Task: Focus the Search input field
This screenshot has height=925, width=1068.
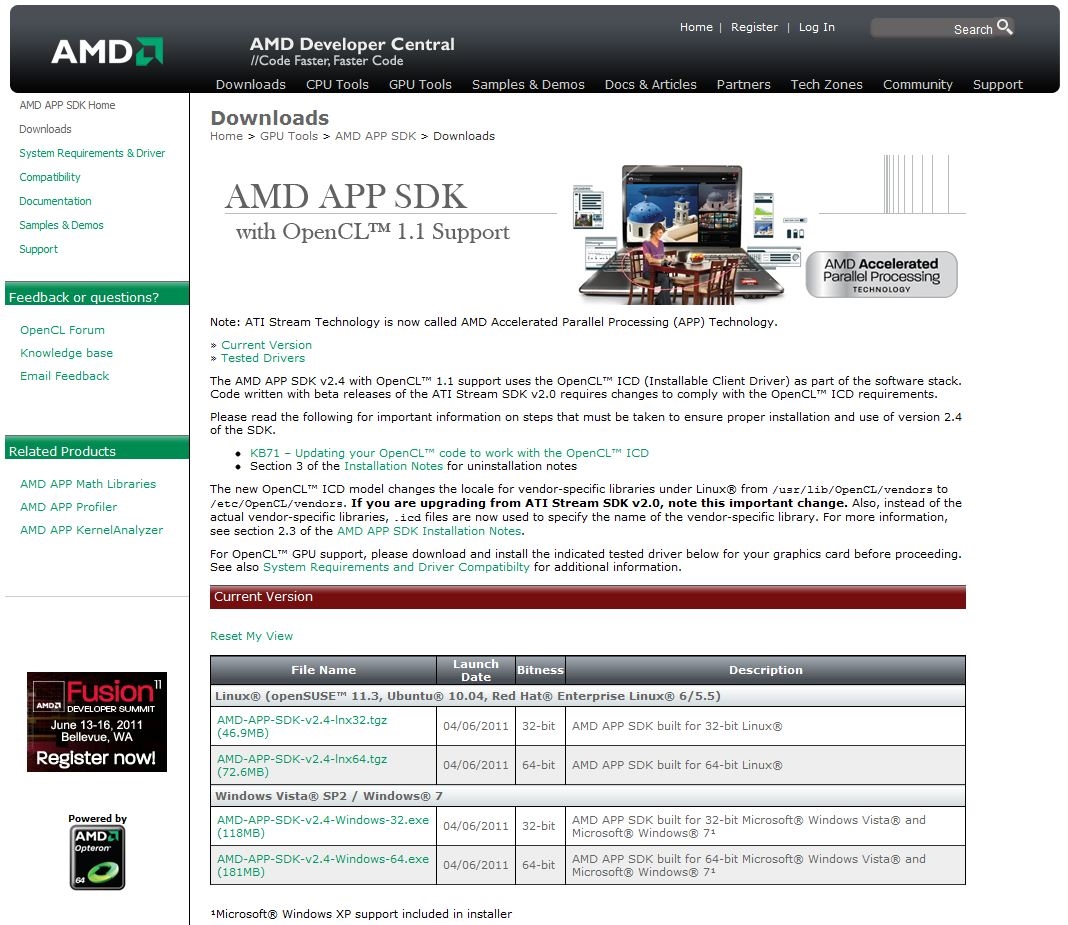Action: click(931, 28)
